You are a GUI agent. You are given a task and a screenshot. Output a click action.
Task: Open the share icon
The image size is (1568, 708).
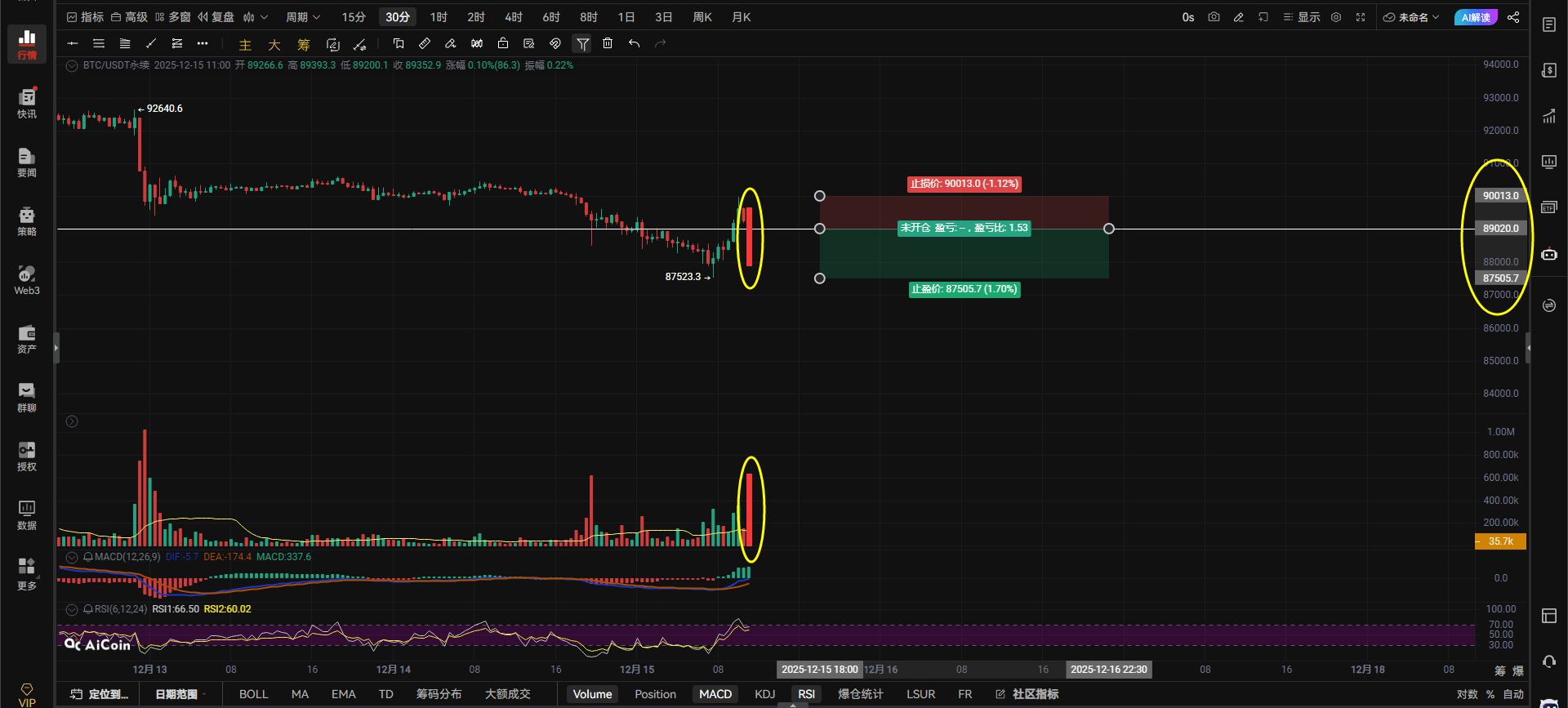tap(1513, 17)
